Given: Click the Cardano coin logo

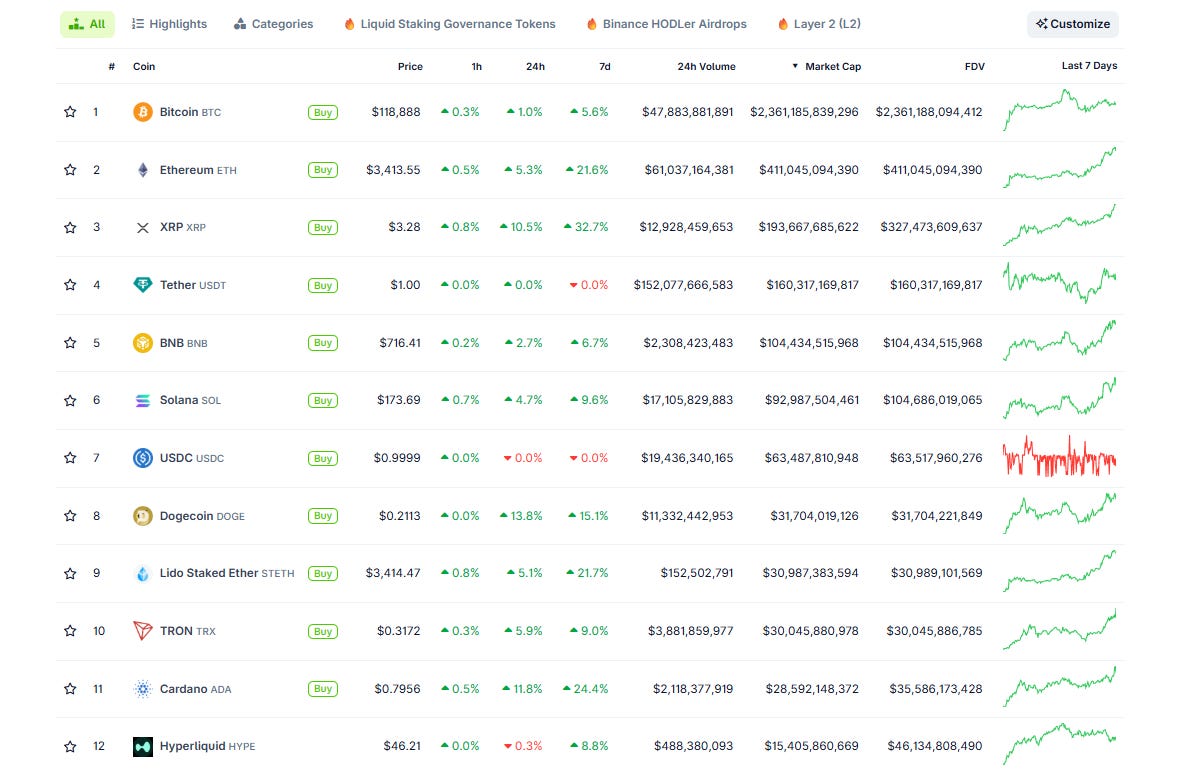Looking at the screenshot, I should [x=143, y=689].
